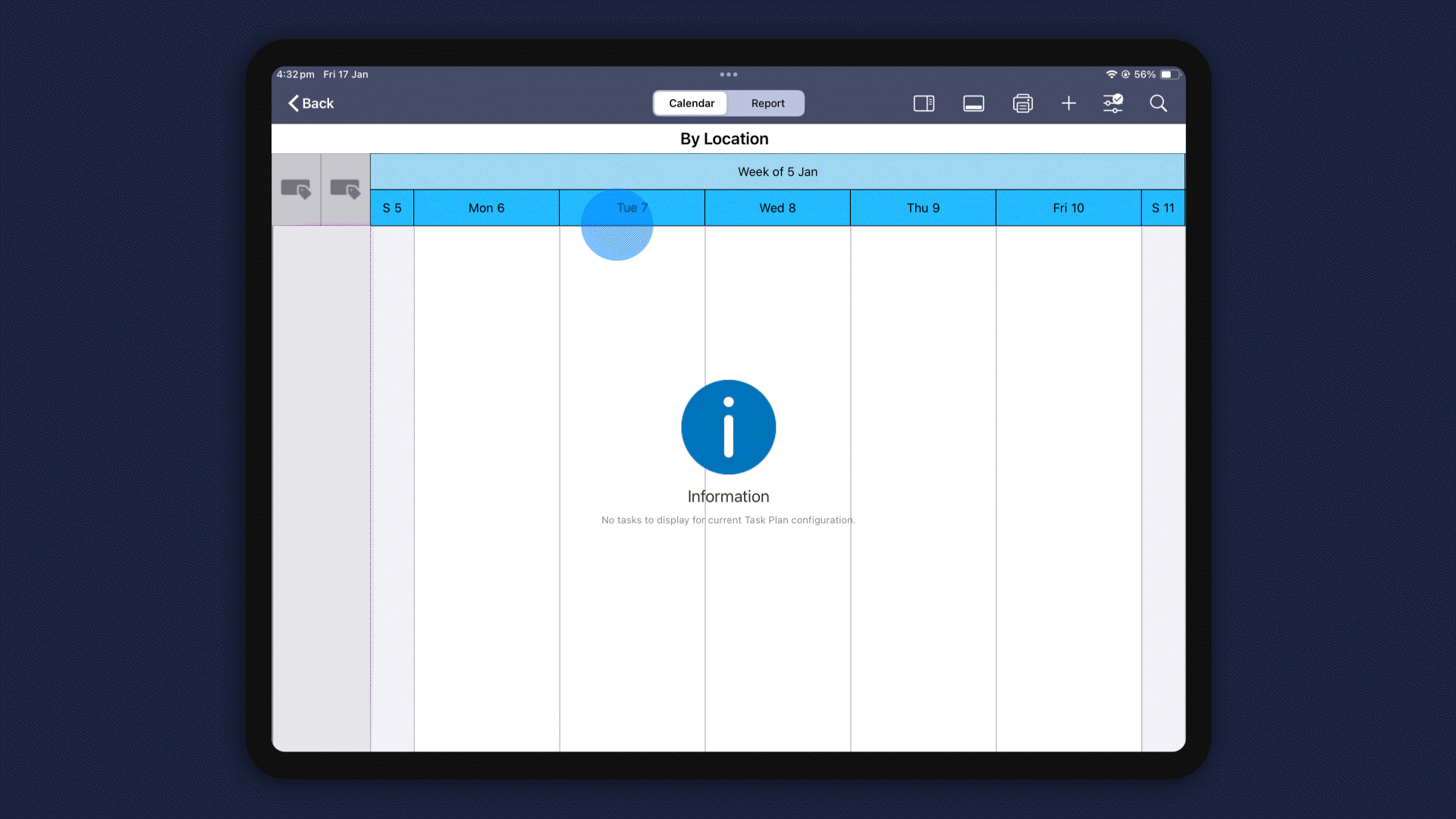Screen dimensions: 1456x819
Task: Select the Mon 6 column header
Action: 486,208
